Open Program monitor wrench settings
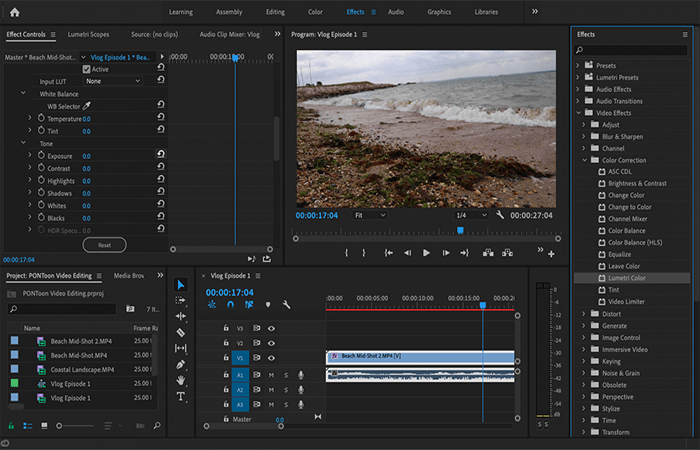This screenshot has height=450, width=700. point(500,215)
